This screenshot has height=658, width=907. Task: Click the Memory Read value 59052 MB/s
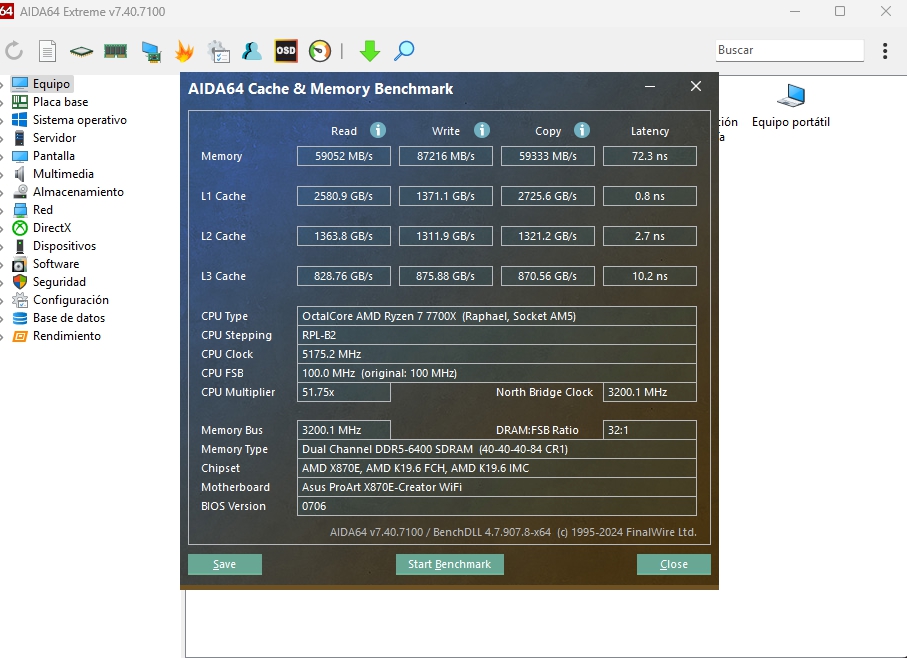click(344, 156)
